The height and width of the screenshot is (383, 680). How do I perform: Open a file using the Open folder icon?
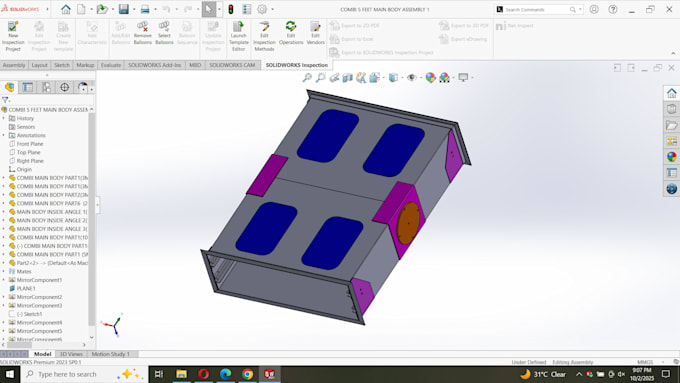pos(102,9)
